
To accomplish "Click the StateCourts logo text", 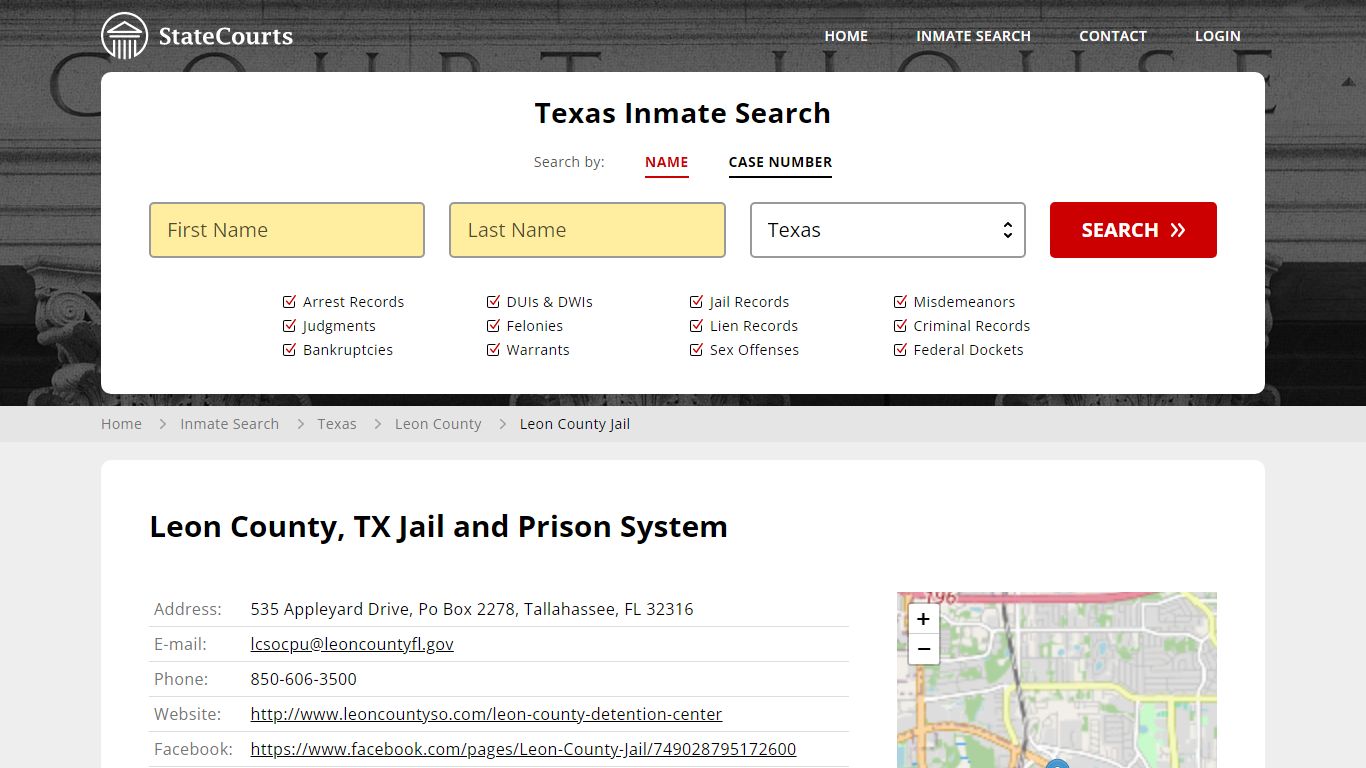I will click(x=226, y=37).
